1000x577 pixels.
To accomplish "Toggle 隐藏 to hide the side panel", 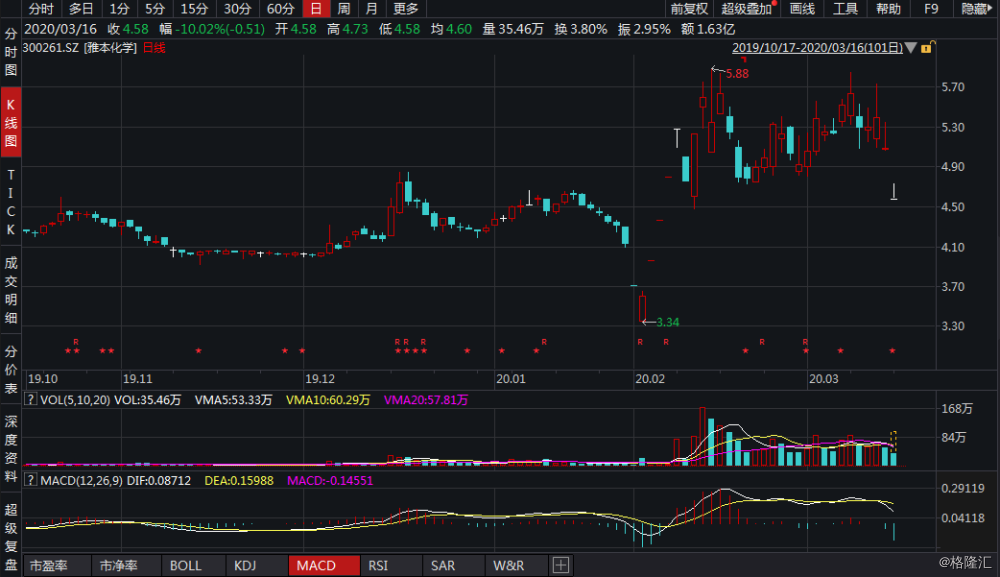I will click(976, 9).
